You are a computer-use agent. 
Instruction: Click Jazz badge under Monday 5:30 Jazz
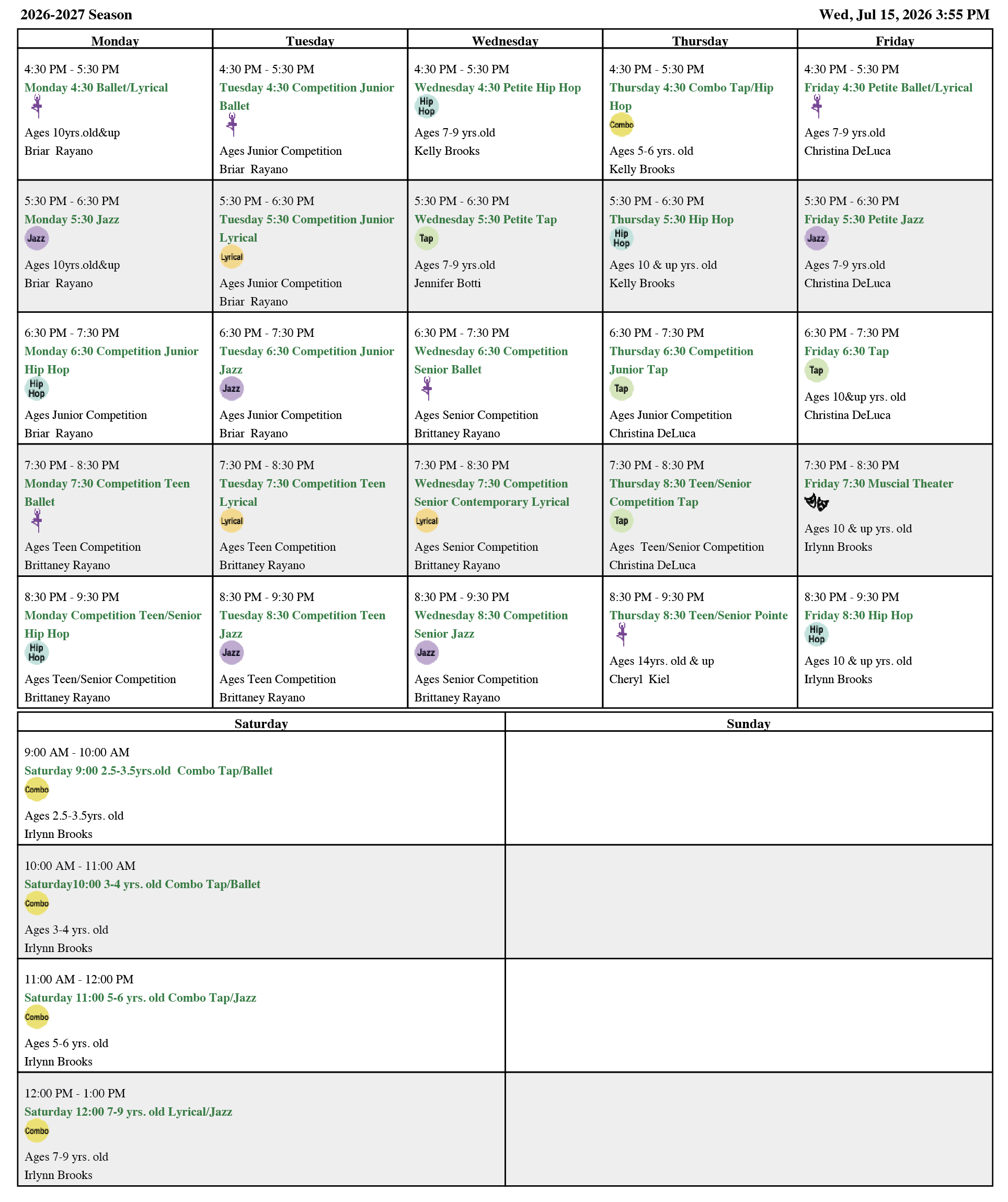tap(37, 238)
